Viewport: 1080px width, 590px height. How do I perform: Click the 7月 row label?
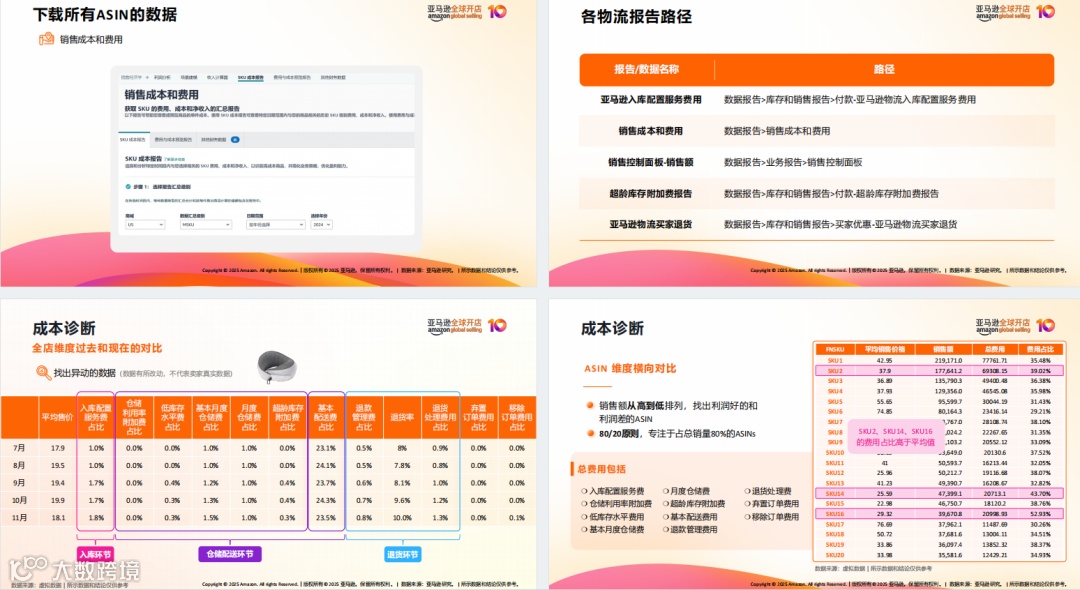point(19,448)
